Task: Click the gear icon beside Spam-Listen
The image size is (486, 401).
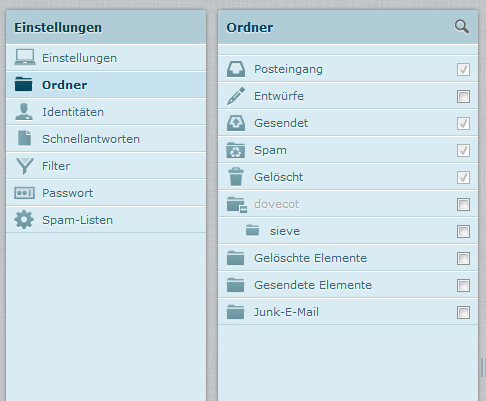Action: coord(24,220)
